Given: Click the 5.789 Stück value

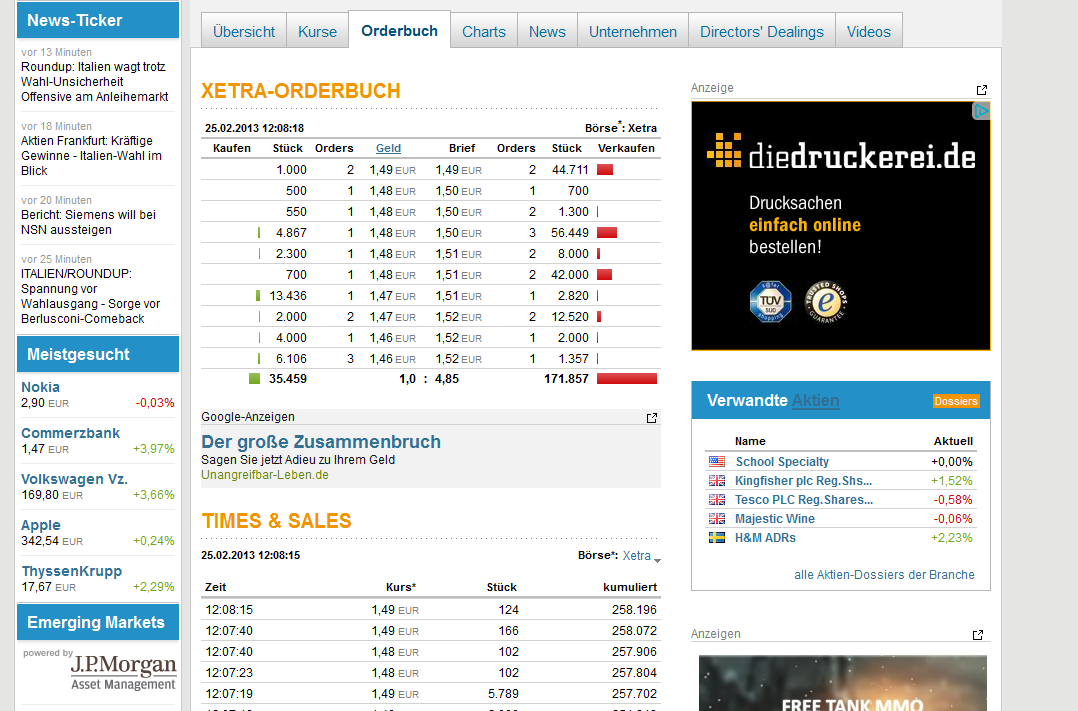Looking at the screenshot, I should 503,694.
